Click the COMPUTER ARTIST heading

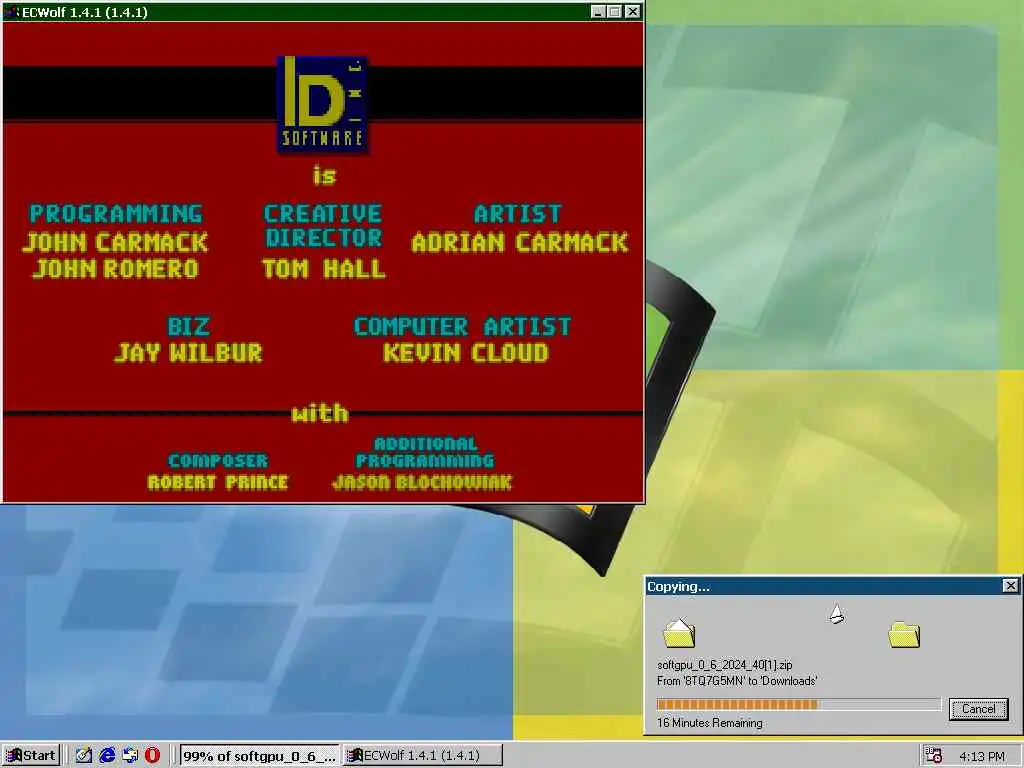(462, 326)
